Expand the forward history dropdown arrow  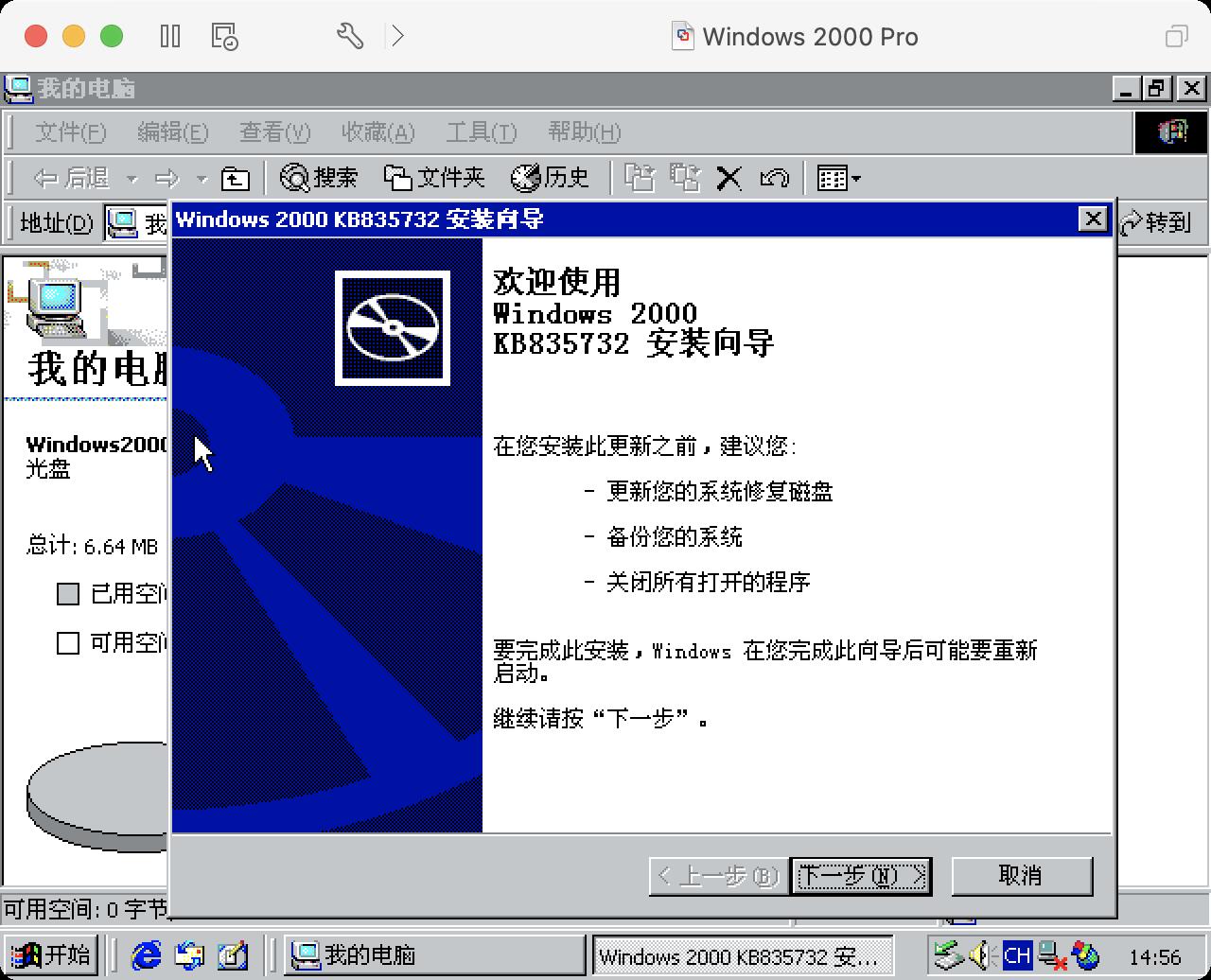pyautogui.click(x=202, y=178)
